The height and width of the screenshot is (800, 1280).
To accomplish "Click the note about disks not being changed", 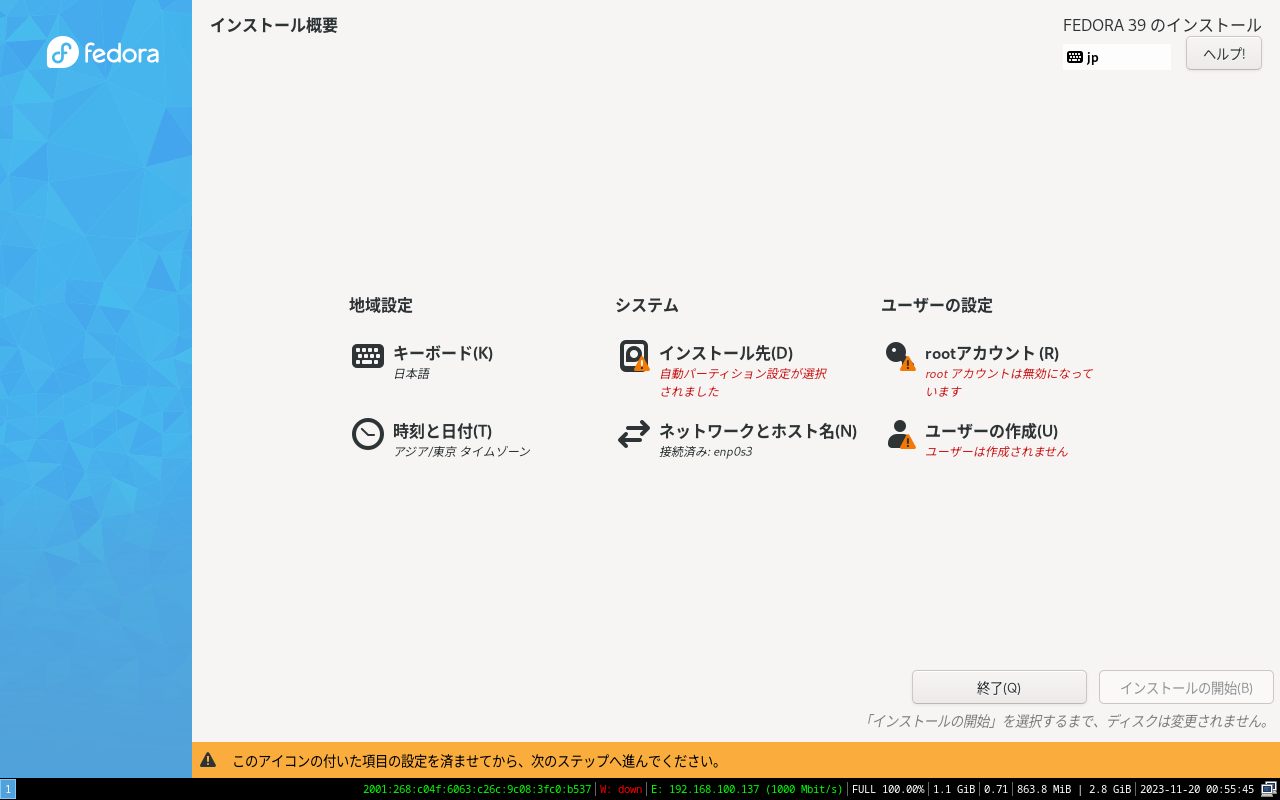I will point(1067,721).
